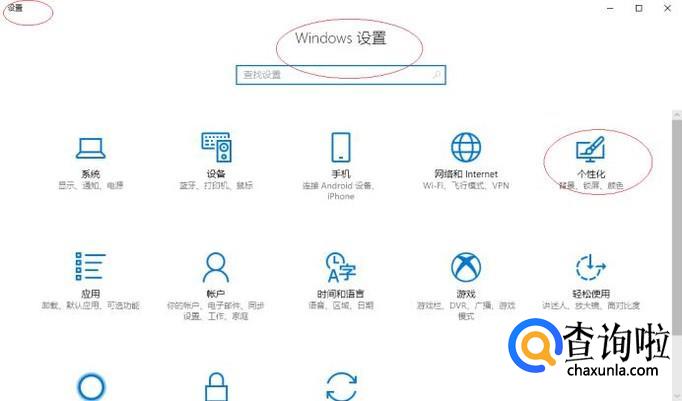682x401 pixels.
Task: Open 轻松使用 (Ease of Access) icon
Action: 591,267
